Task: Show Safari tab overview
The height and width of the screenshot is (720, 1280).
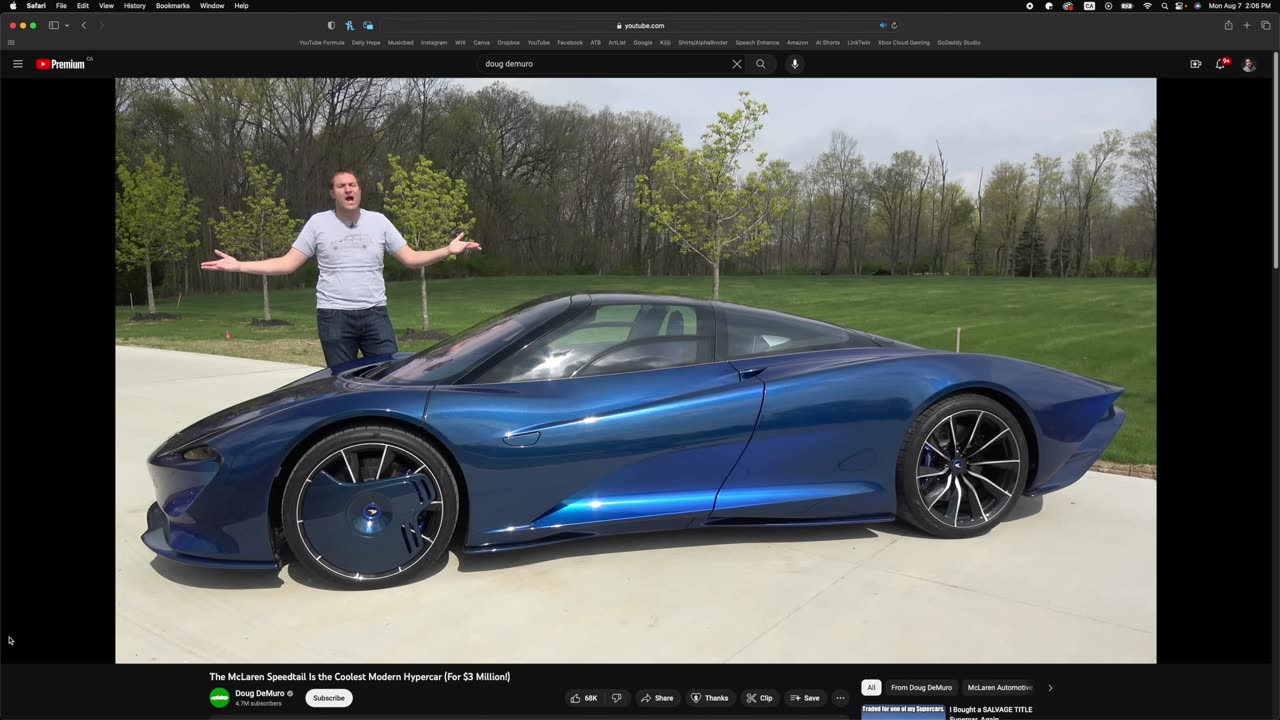Action: point(1265,25)
